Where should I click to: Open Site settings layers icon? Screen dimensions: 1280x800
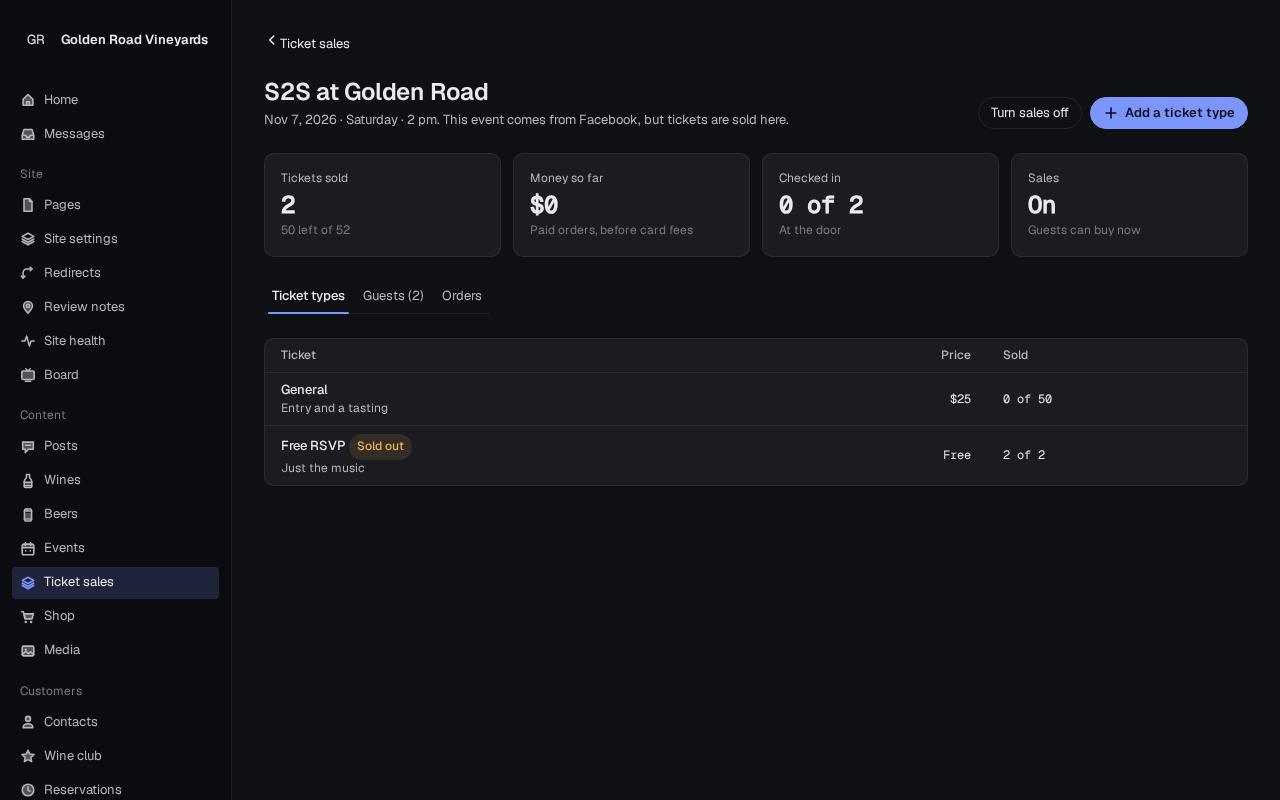[28, 239]
